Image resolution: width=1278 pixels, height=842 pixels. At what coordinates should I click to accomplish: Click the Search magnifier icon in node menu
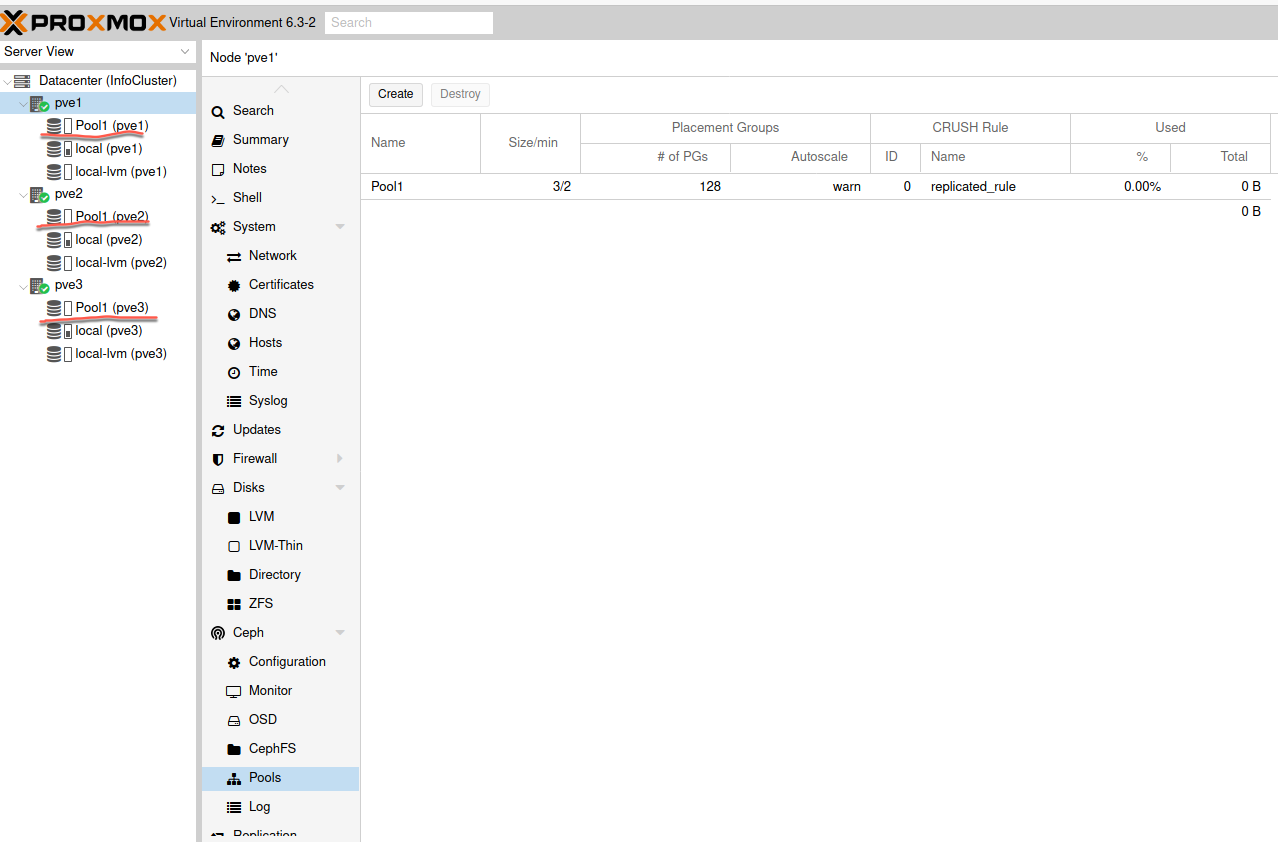(x=218, y=112)
